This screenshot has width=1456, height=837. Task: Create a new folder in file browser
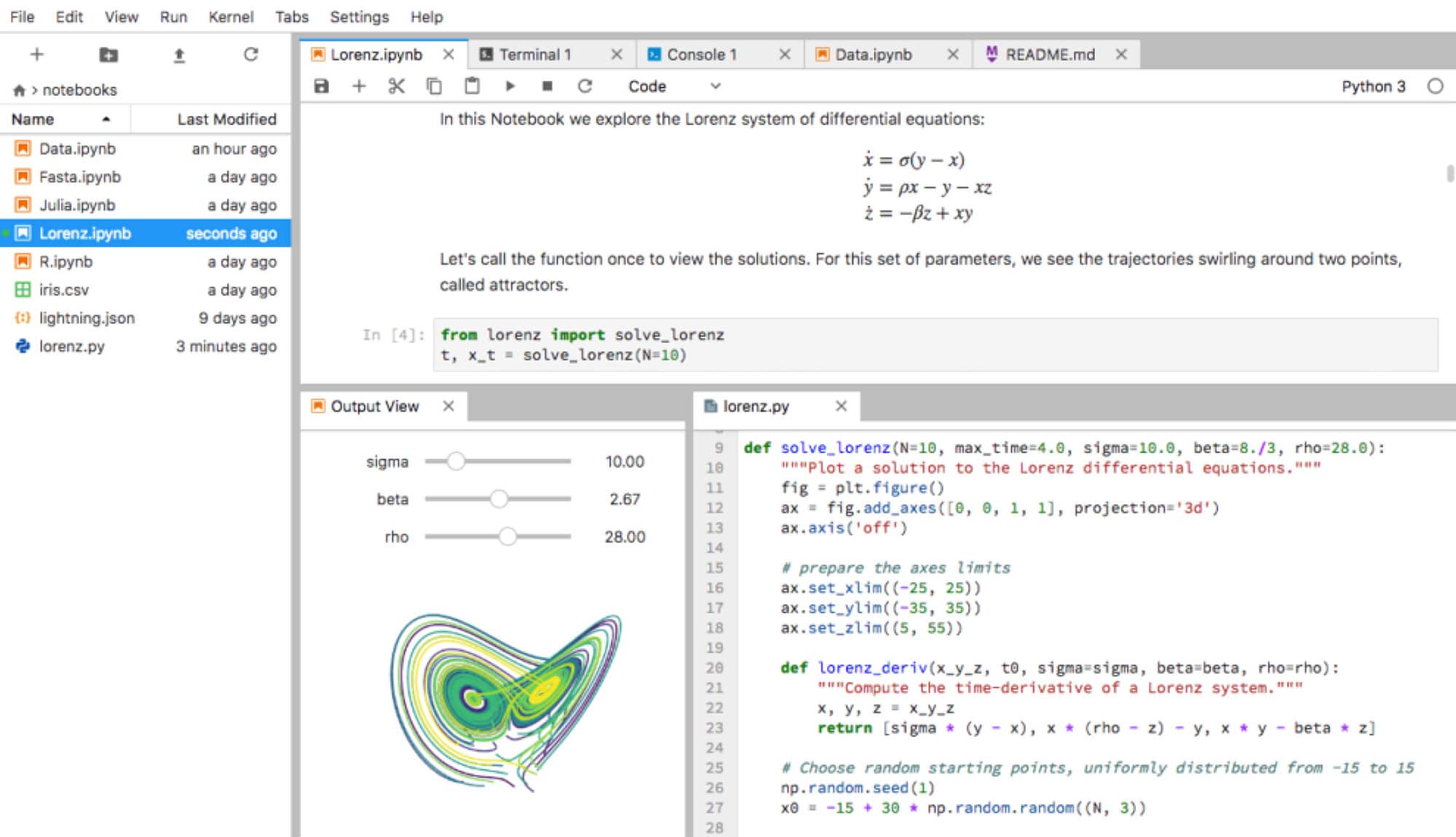[108, 55]
